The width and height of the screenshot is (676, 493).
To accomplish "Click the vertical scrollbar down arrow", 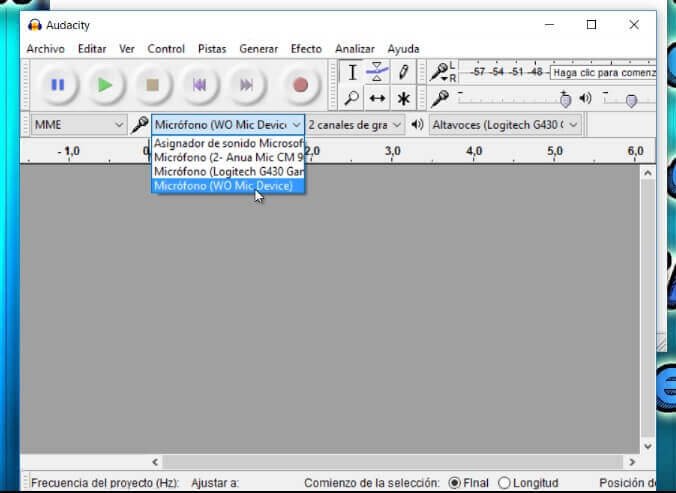I will [x=648, y=446].
